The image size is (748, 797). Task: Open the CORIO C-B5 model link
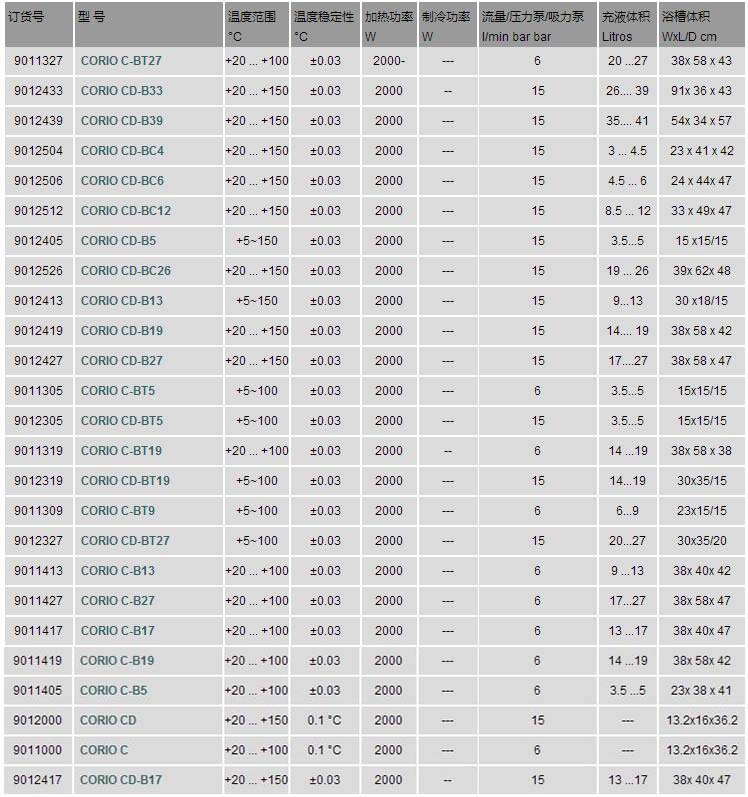(114, 690)
